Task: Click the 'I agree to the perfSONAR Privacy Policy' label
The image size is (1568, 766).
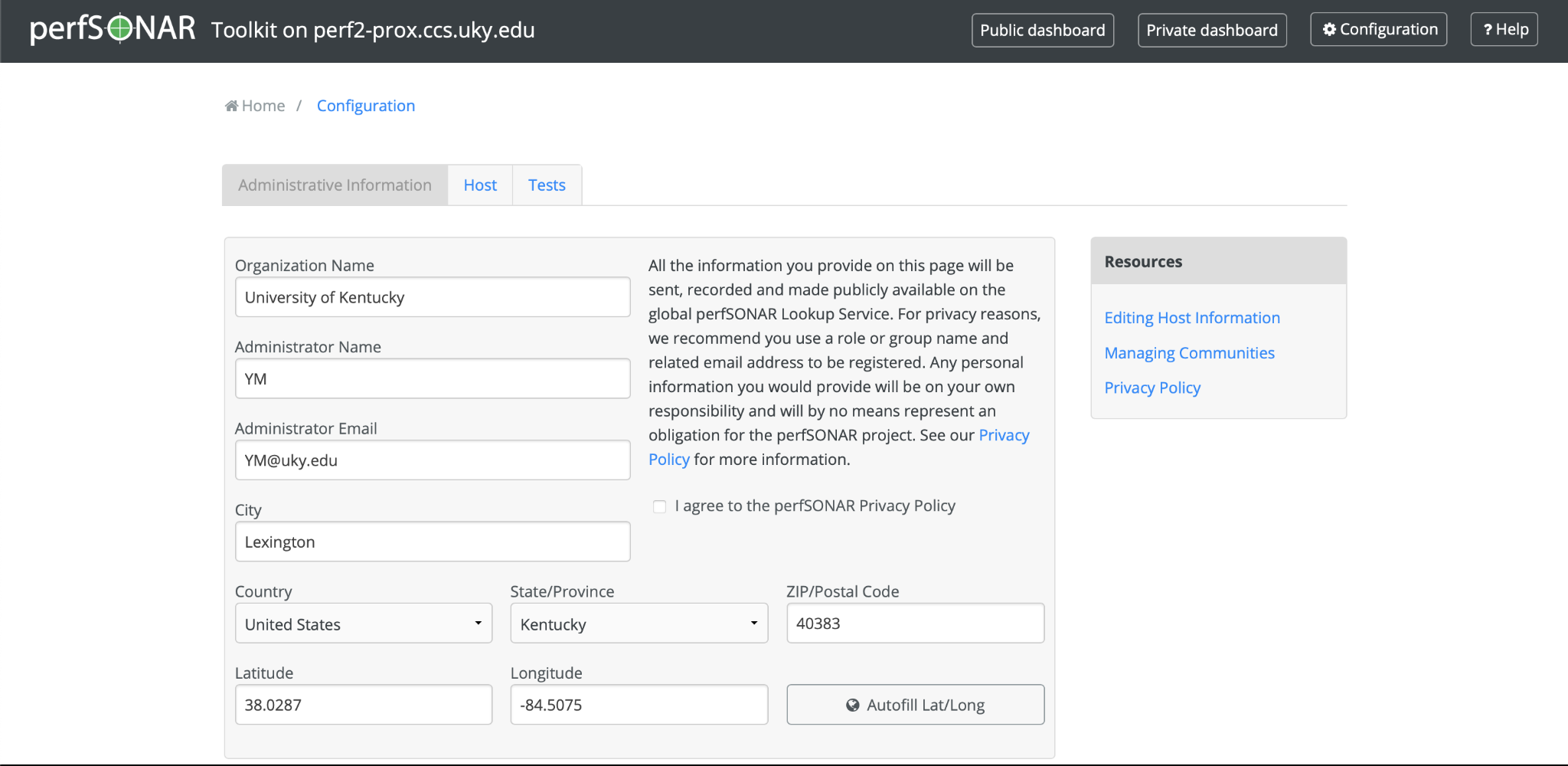Action: point(815,506)
